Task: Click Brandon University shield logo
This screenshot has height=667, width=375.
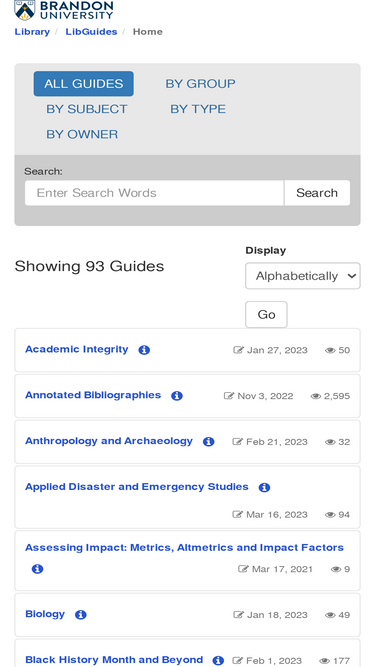Action: point(25,10)
